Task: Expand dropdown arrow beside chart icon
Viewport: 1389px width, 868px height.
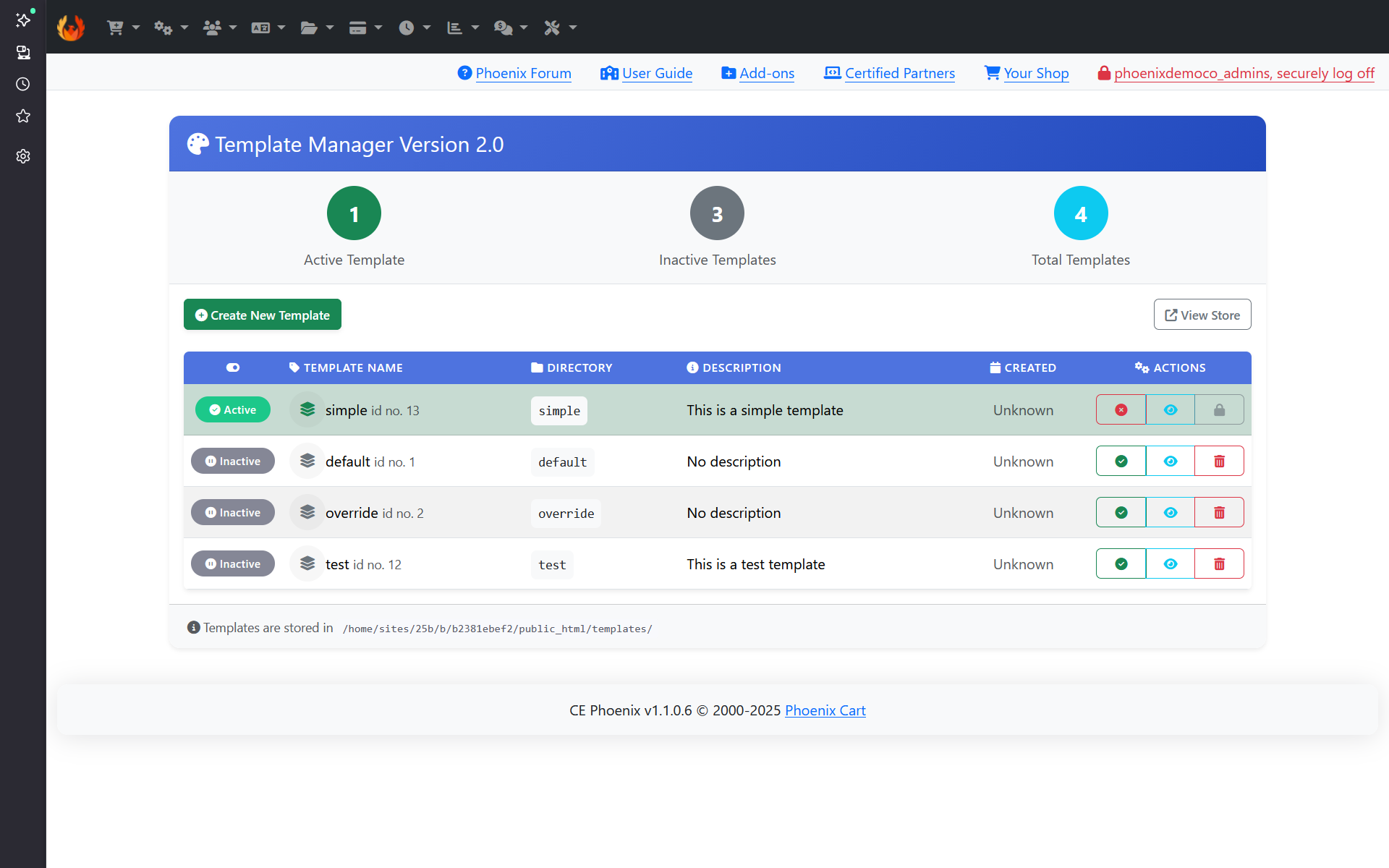Action: pos(475,27)
